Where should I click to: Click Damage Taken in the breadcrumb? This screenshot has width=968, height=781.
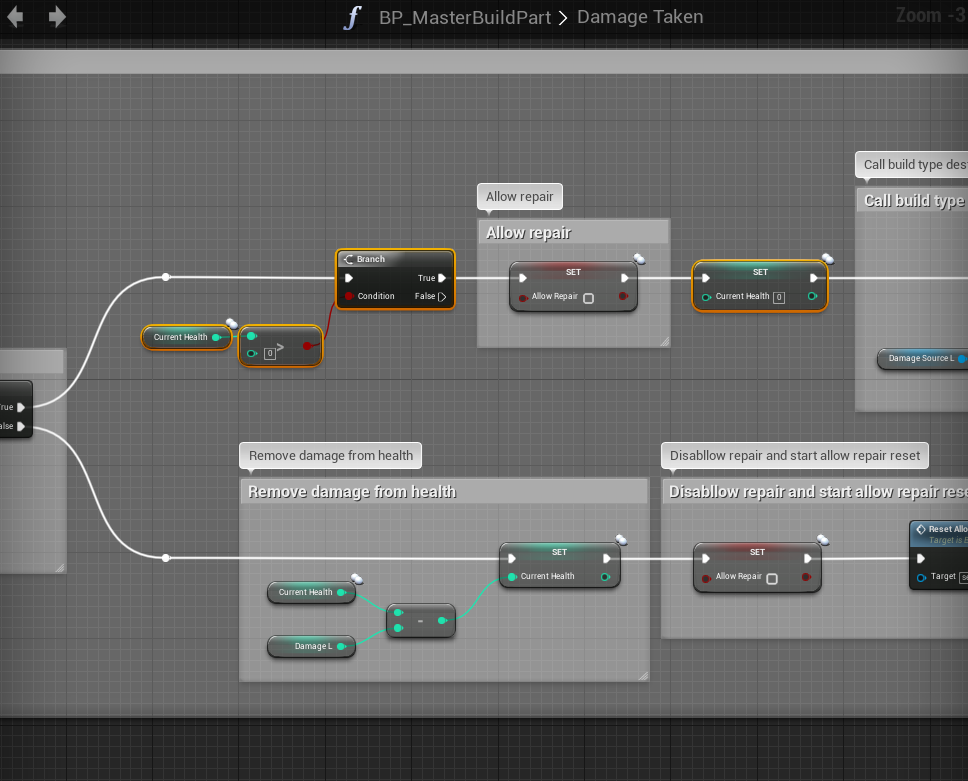[640, 18]
